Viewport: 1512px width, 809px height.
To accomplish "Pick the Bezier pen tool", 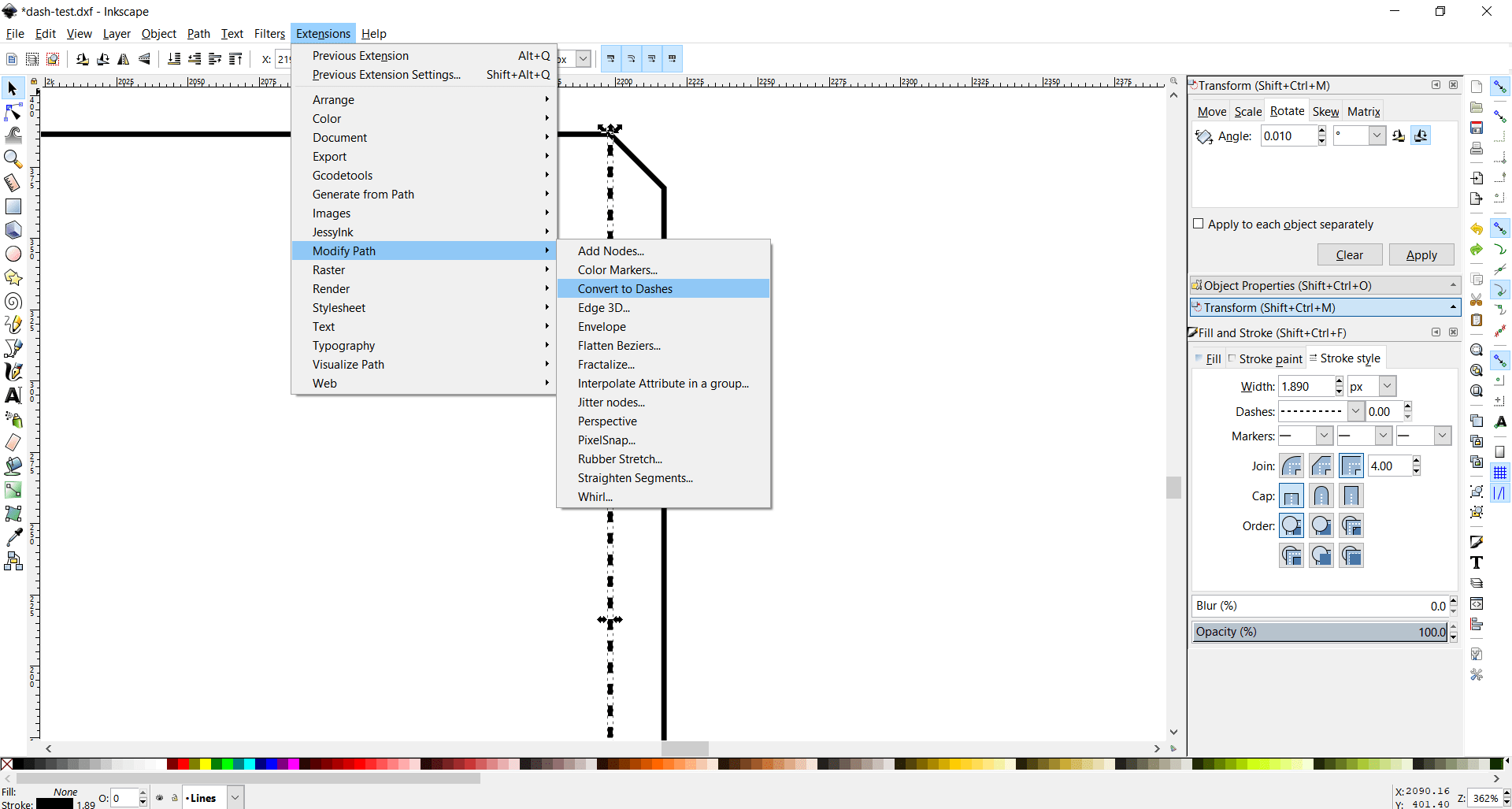I will click(x=13, y=348).
